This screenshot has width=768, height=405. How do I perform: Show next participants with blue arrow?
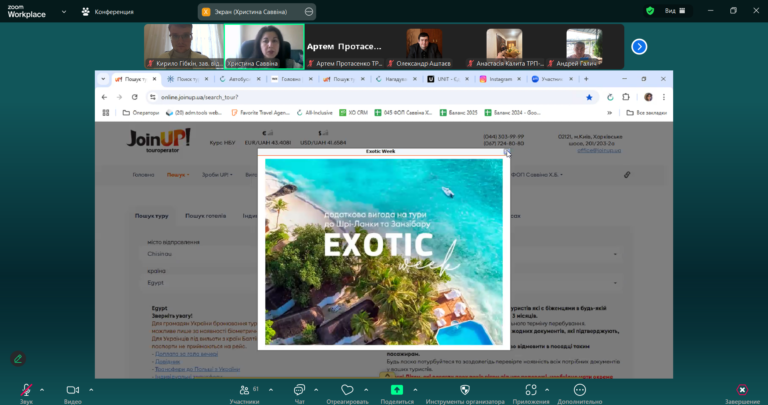point(639,47)
